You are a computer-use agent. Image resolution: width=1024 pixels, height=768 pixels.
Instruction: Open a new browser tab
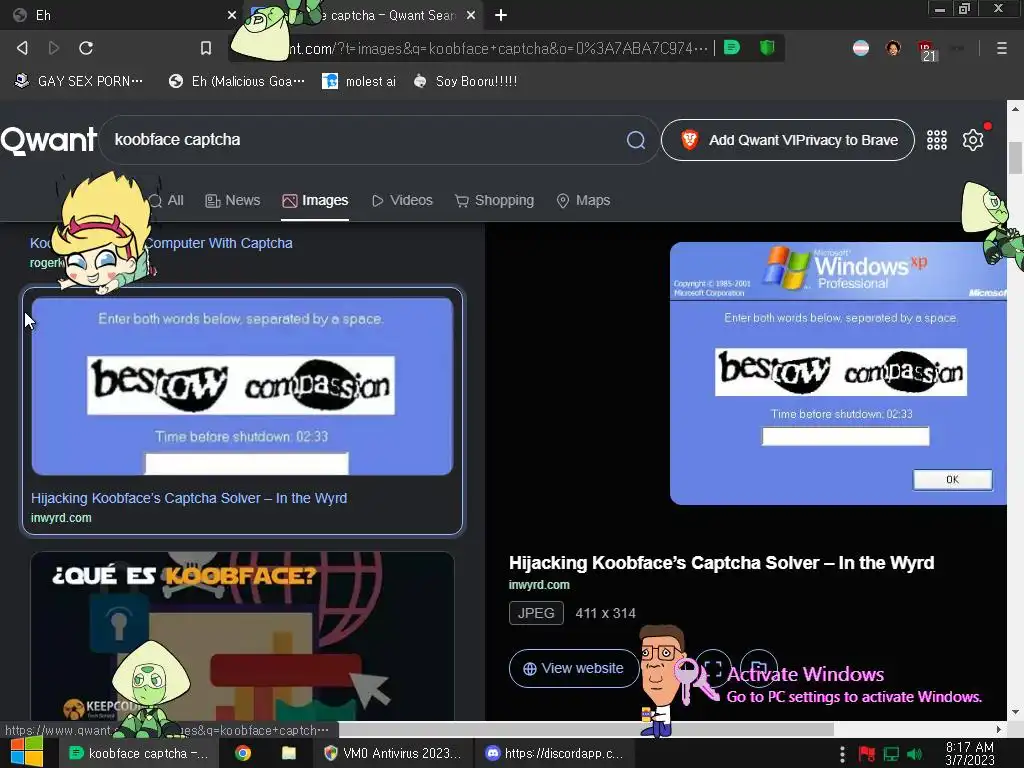coord(501,15)
